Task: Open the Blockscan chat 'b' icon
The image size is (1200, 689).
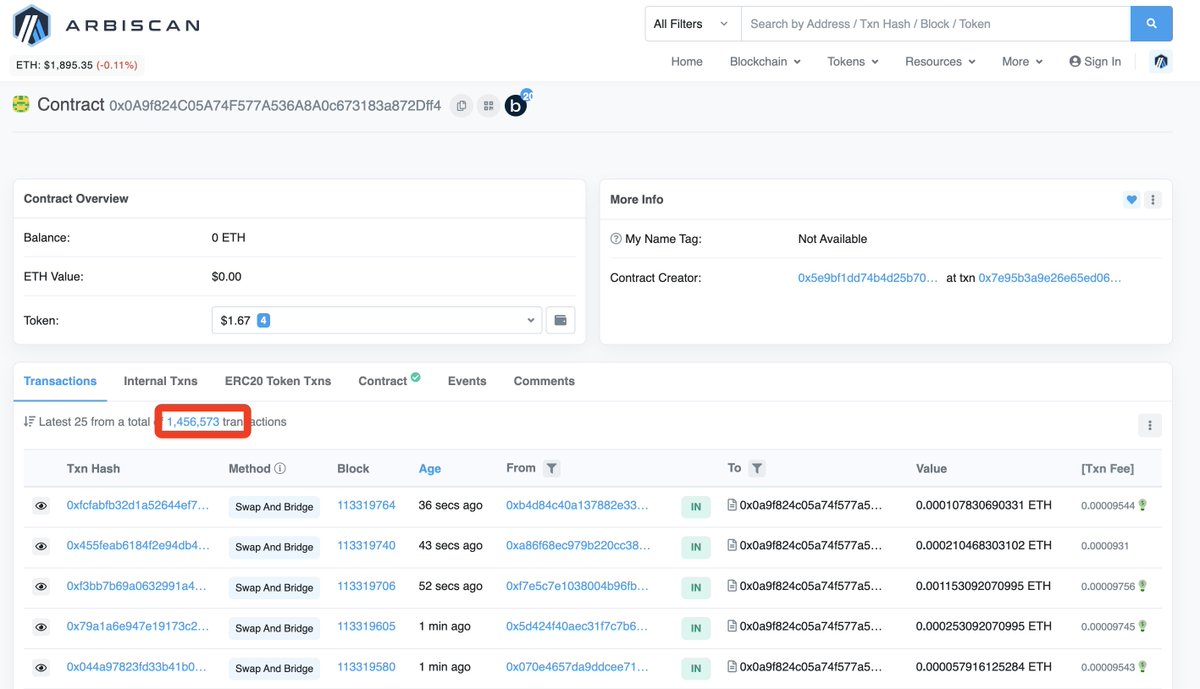Action: [x=516, y=105]
